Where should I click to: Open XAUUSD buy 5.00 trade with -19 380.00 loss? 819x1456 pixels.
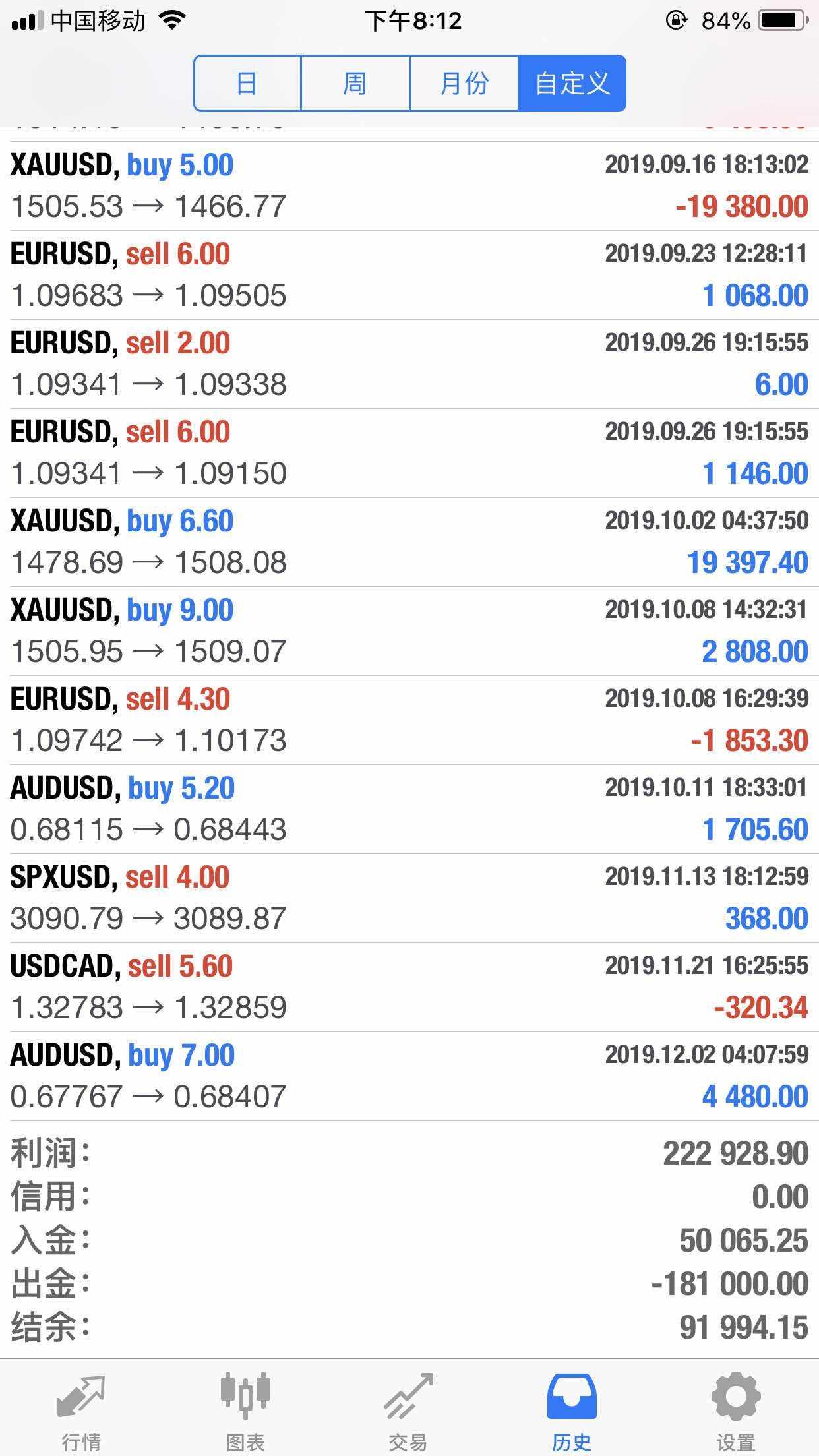(x=409, y=186)
